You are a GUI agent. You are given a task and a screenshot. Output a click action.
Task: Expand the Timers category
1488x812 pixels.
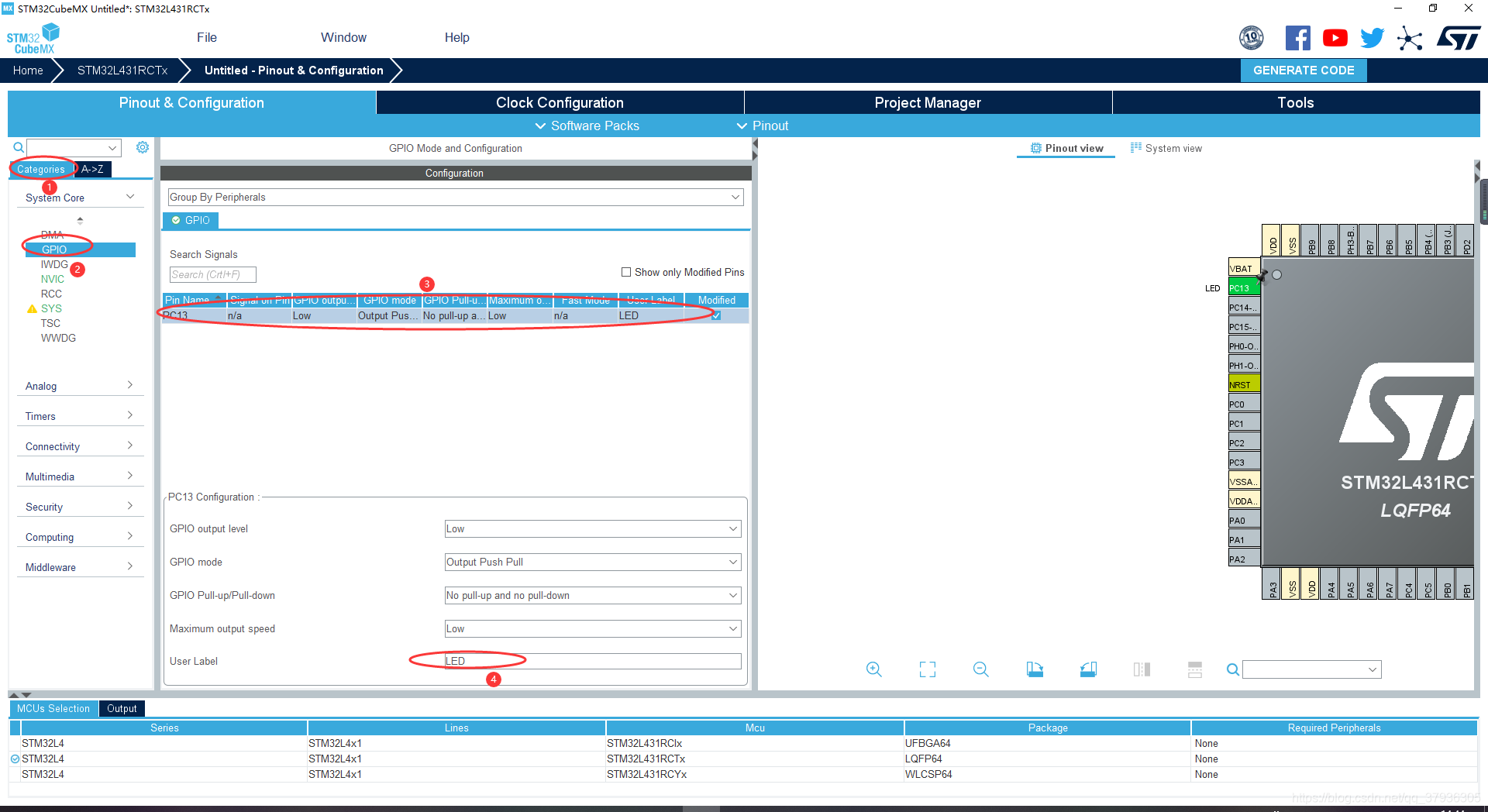[80, 416]
